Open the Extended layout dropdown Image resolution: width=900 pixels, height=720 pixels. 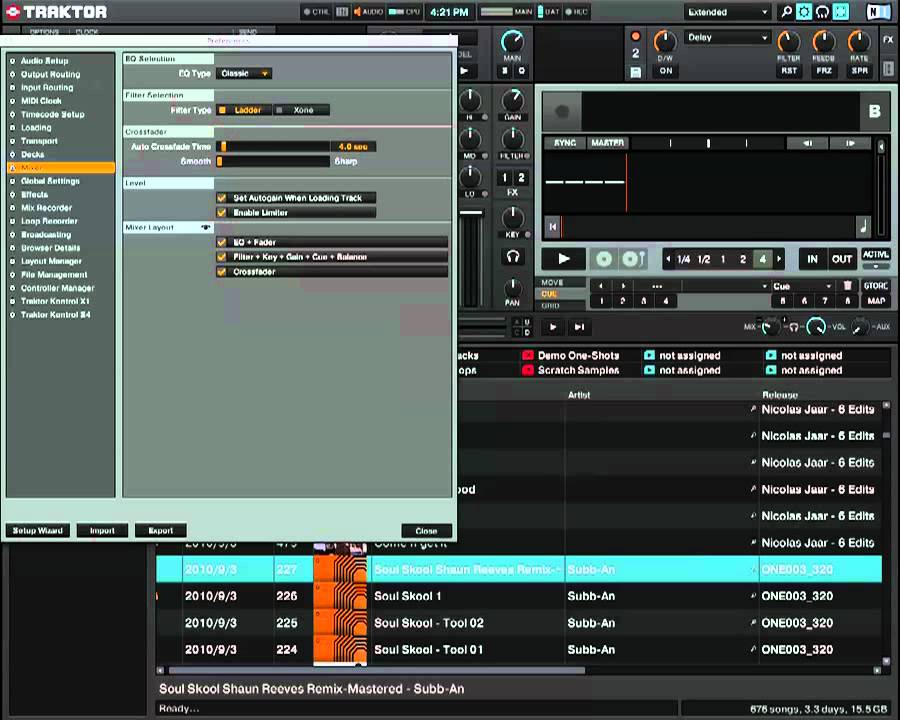click(727, 12)
